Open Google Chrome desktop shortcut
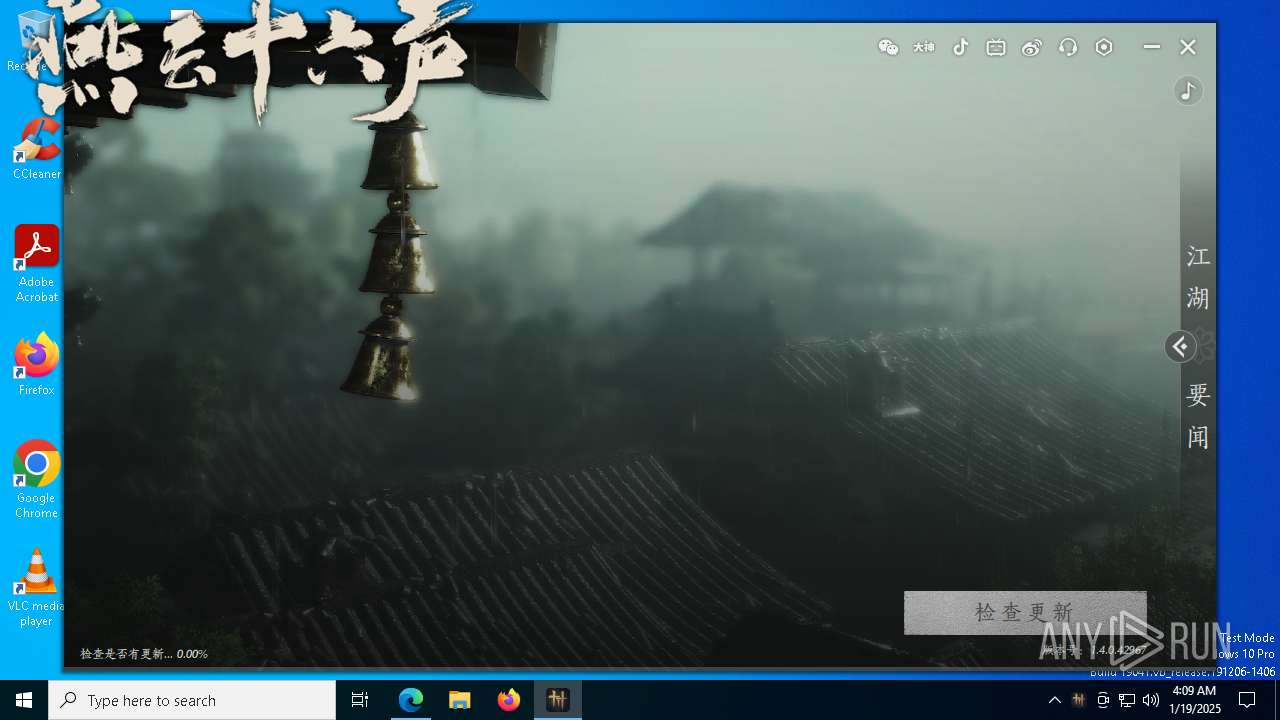The height and width of the screenshot is (720, 1280). pyautogui.click(x=37, y=480)
